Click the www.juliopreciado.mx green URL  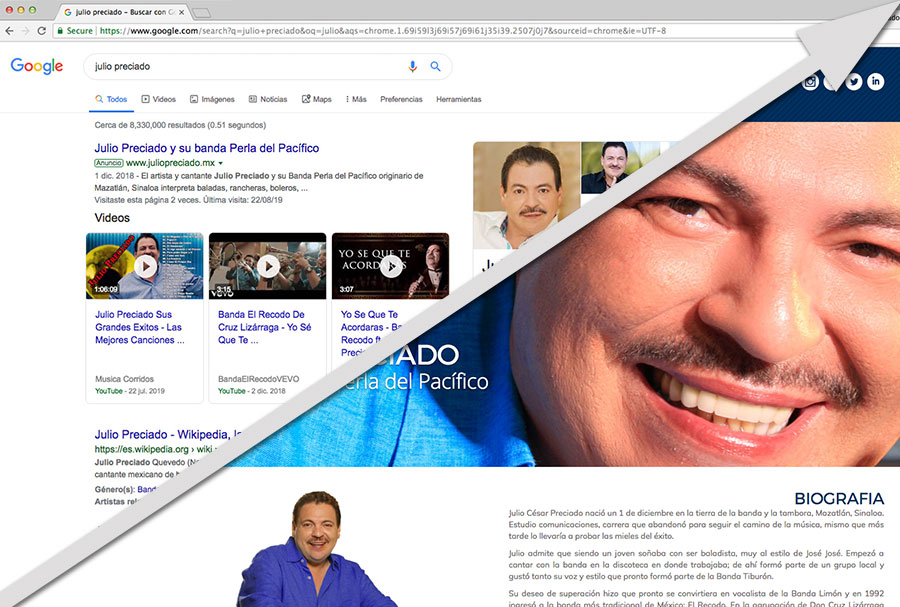click(x=170, y=163)
